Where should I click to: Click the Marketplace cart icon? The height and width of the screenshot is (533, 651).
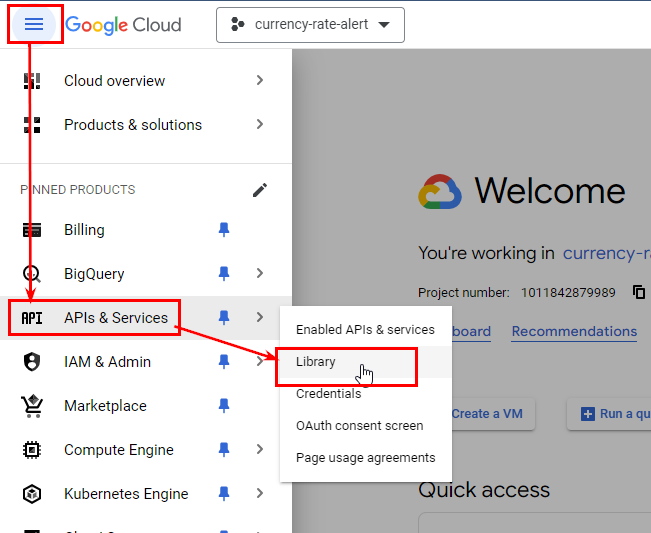pyautogui.click(x=32, y=406)
